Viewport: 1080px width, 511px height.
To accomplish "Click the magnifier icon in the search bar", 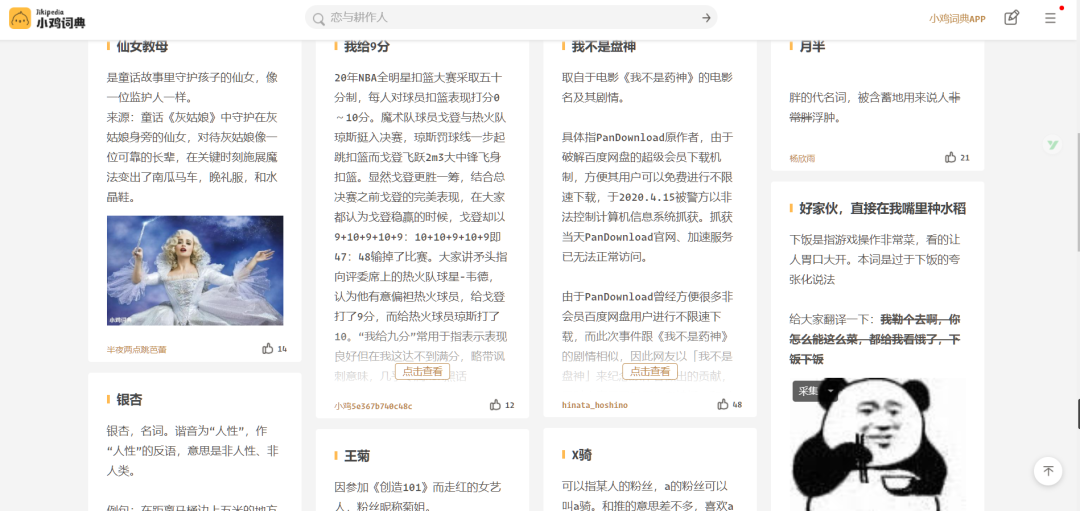I will [318, 18].
